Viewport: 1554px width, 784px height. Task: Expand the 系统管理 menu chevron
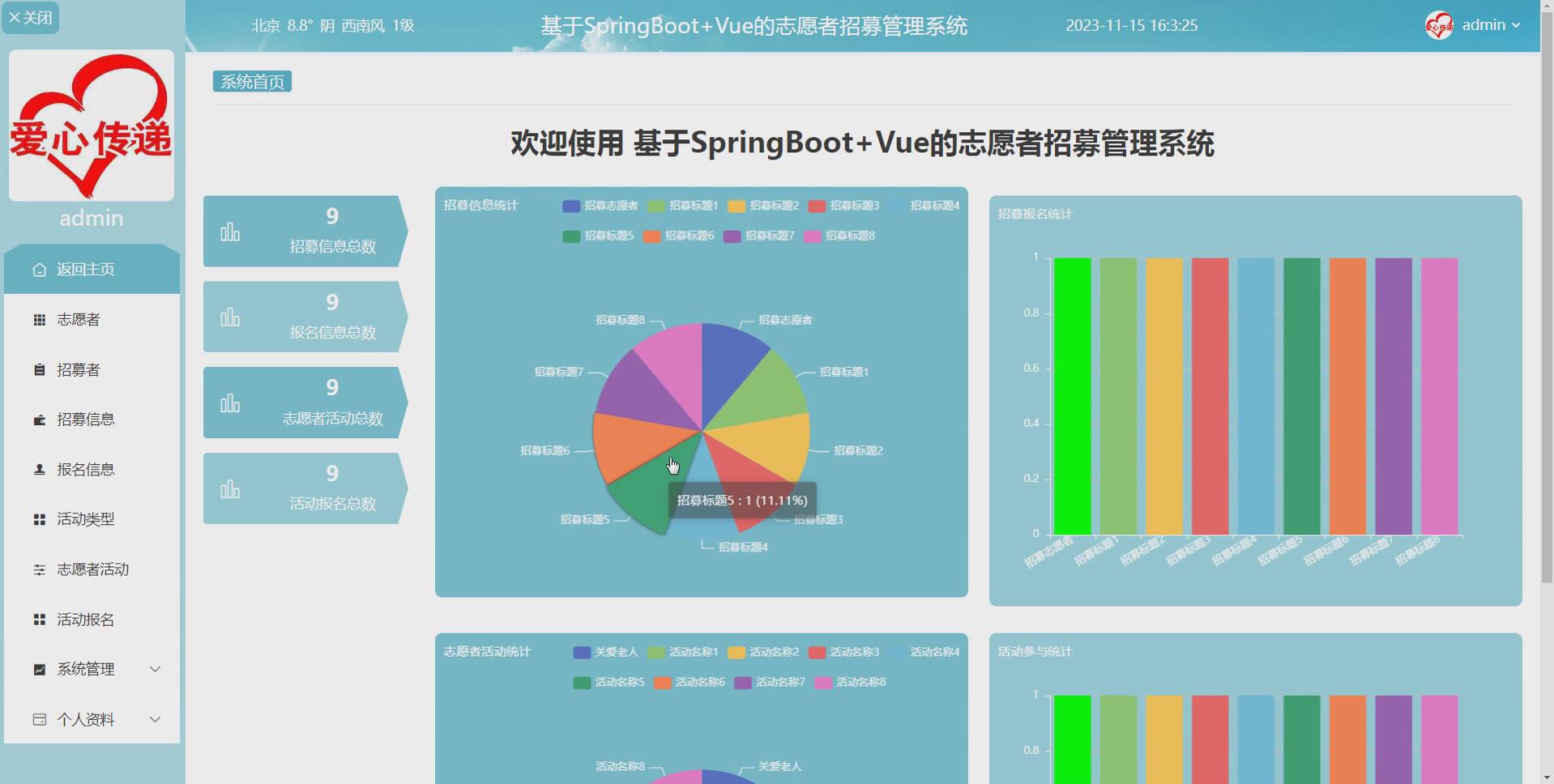[156, 669]
